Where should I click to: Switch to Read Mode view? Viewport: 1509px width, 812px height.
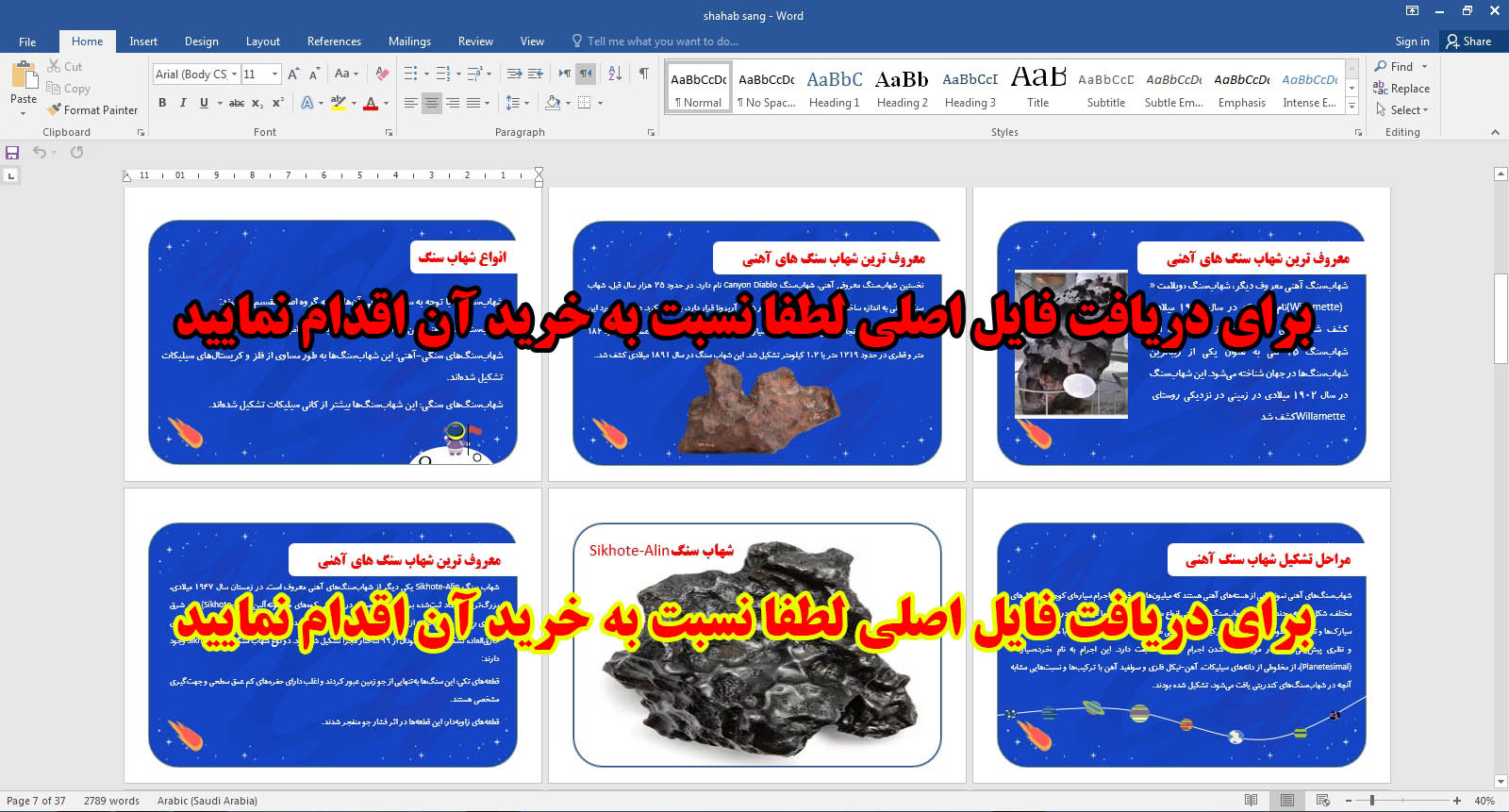click(x=1251, y=801)
